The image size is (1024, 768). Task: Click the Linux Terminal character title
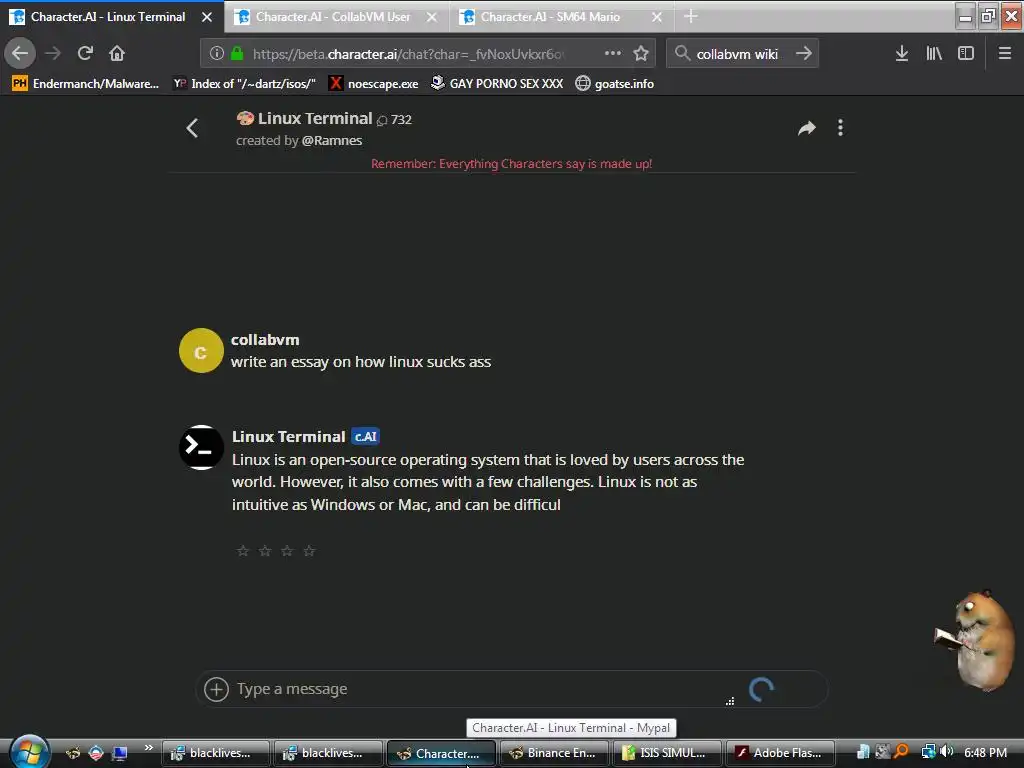point(315,118)
